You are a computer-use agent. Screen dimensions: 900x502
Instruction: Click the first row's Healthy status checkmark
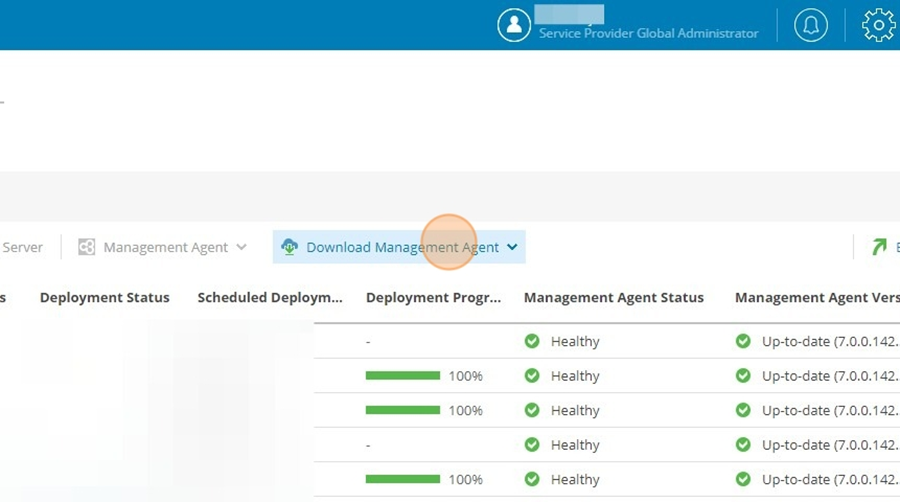point(532,341)
